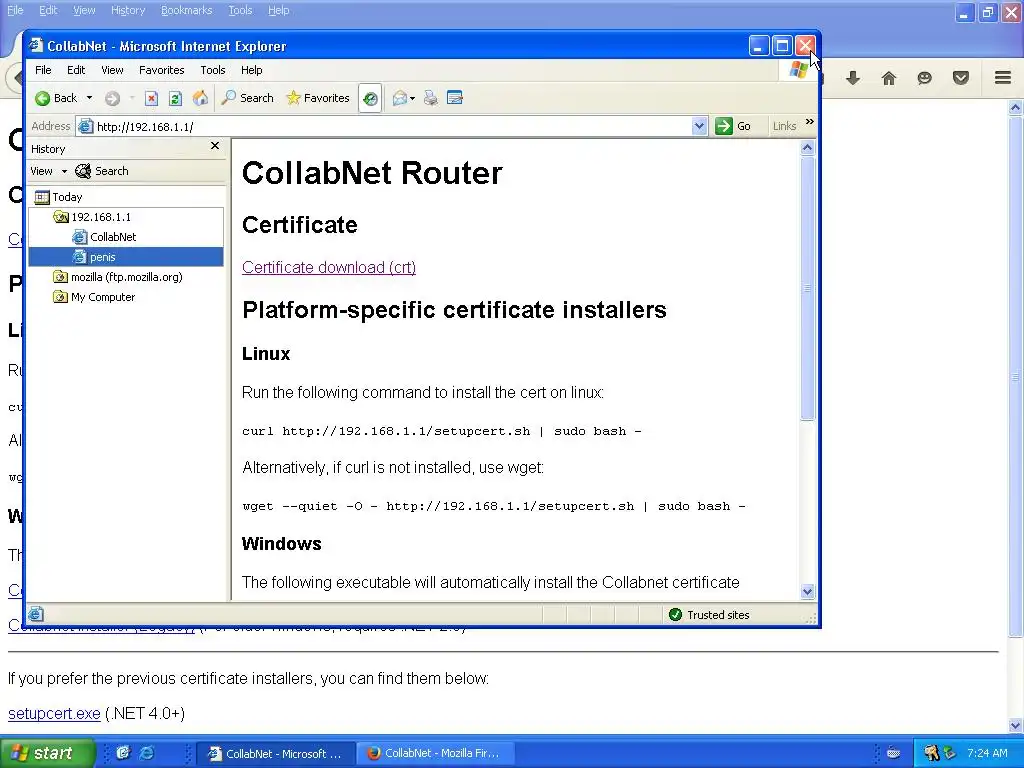This screenshot has height=768, width=1024.
Task: Open IE Favorites menu
Action: tap(161, 70)
